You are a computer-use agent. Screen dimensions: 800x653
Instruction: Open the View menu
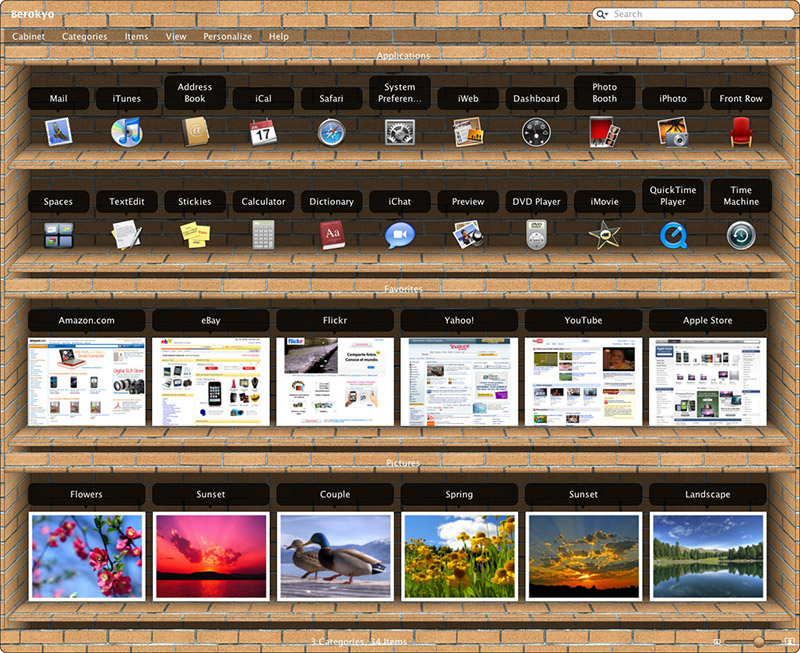[176, 36]
